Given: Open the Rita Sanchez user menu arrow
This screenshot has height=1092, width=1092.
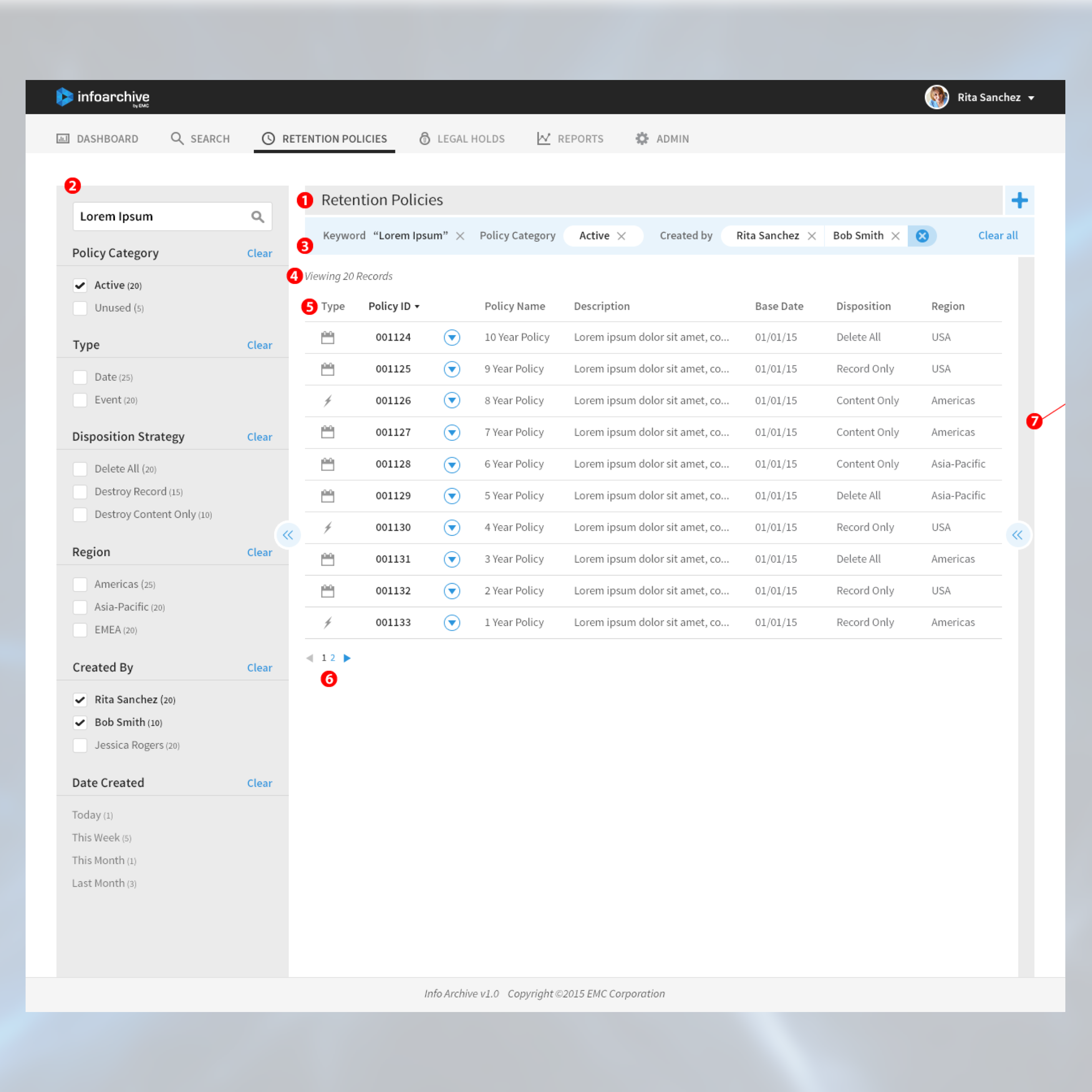Looking at the screenshot, I should tap(1031, 98).
